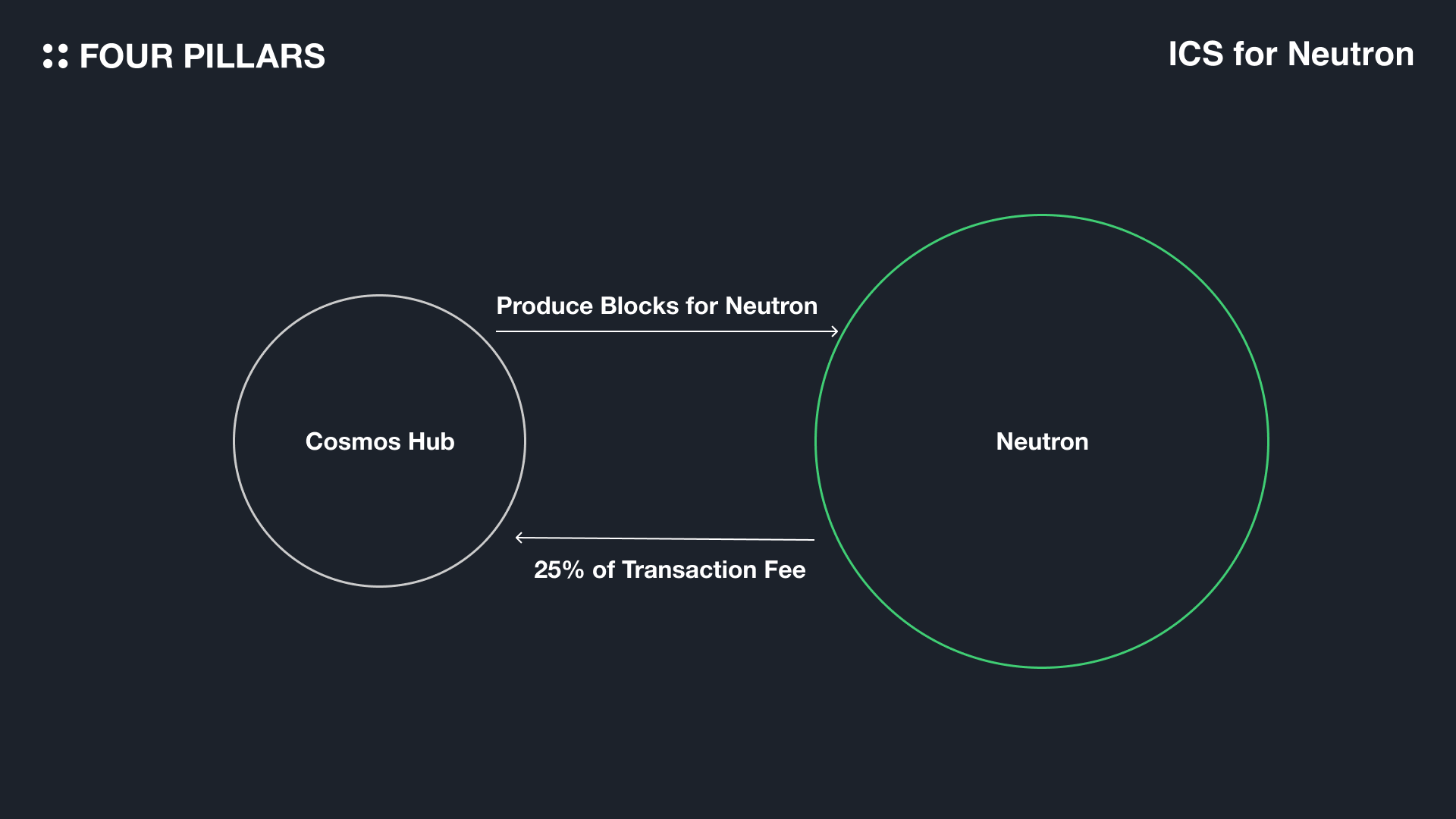Click "25%" in the fee caption

[x=558, y=570]
